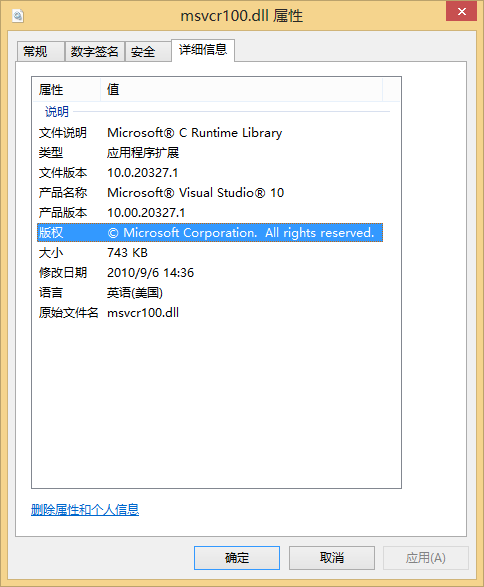Select the 文件版本 row
484x587 pixels.
coord(210,173)
